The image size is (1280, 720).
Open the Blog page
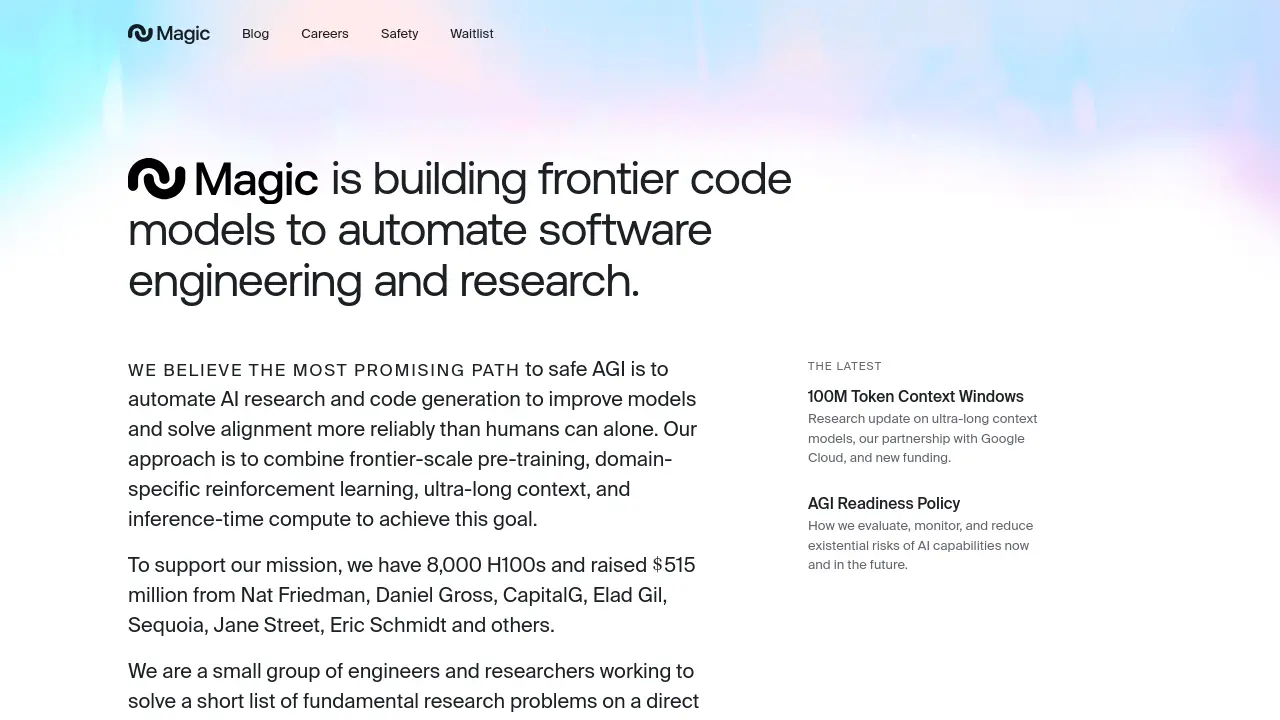click(x=255, y=34)
